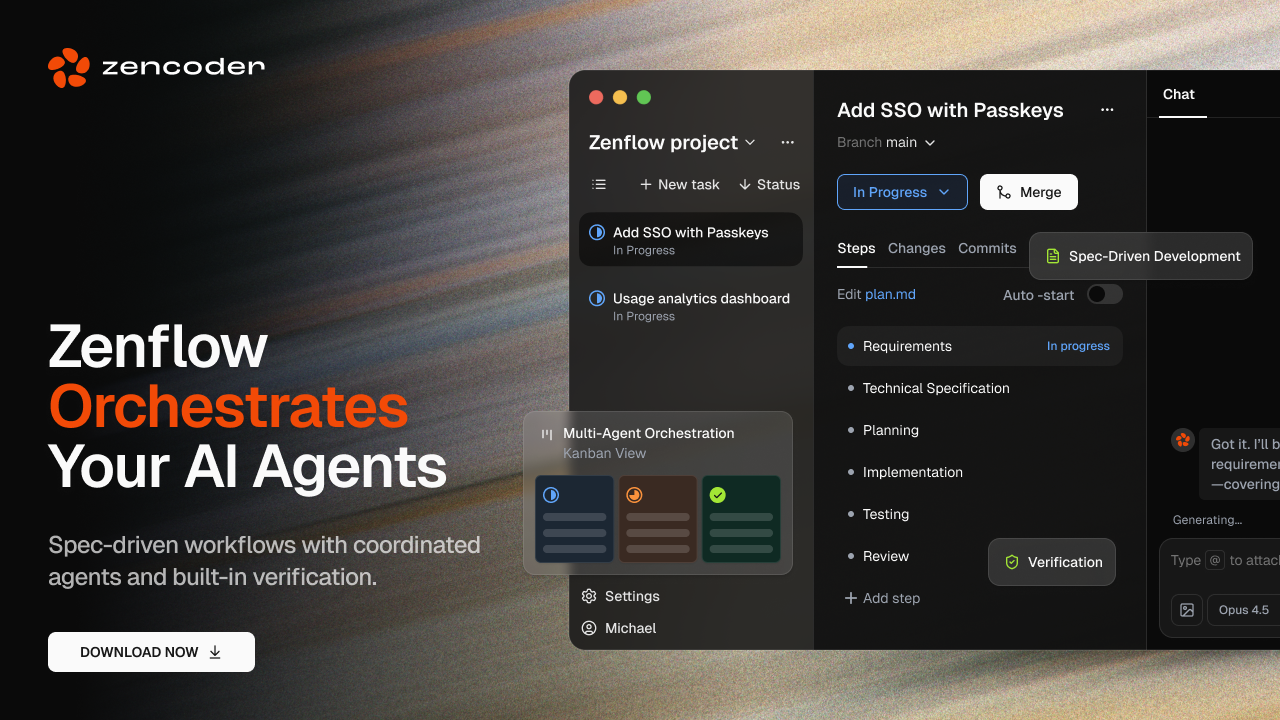Switch to the Steps tab
This screenshot has width=1280, height=720.
click(x=856, y=249)
